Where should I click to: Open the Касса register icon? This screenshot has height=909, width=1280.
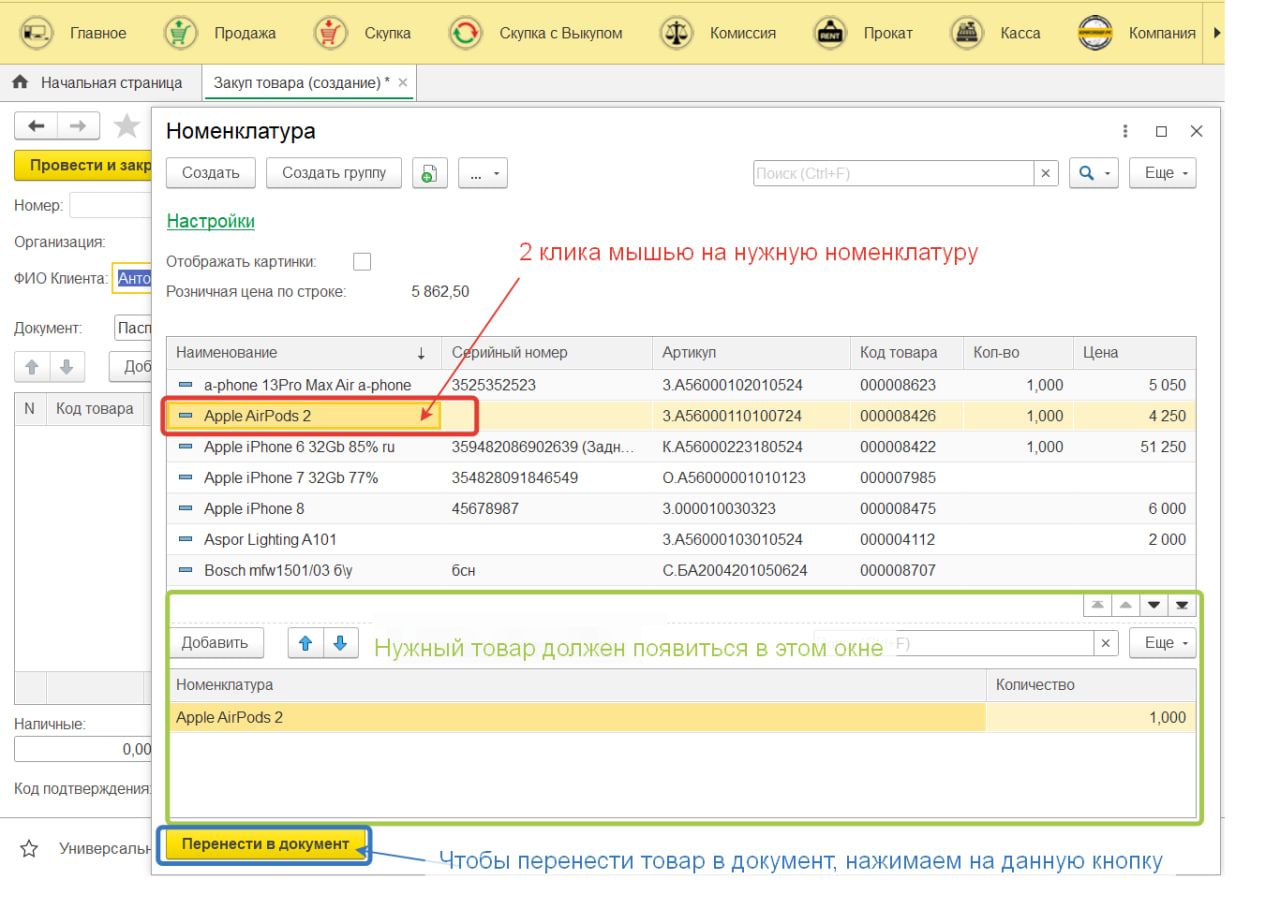(966, 33)
